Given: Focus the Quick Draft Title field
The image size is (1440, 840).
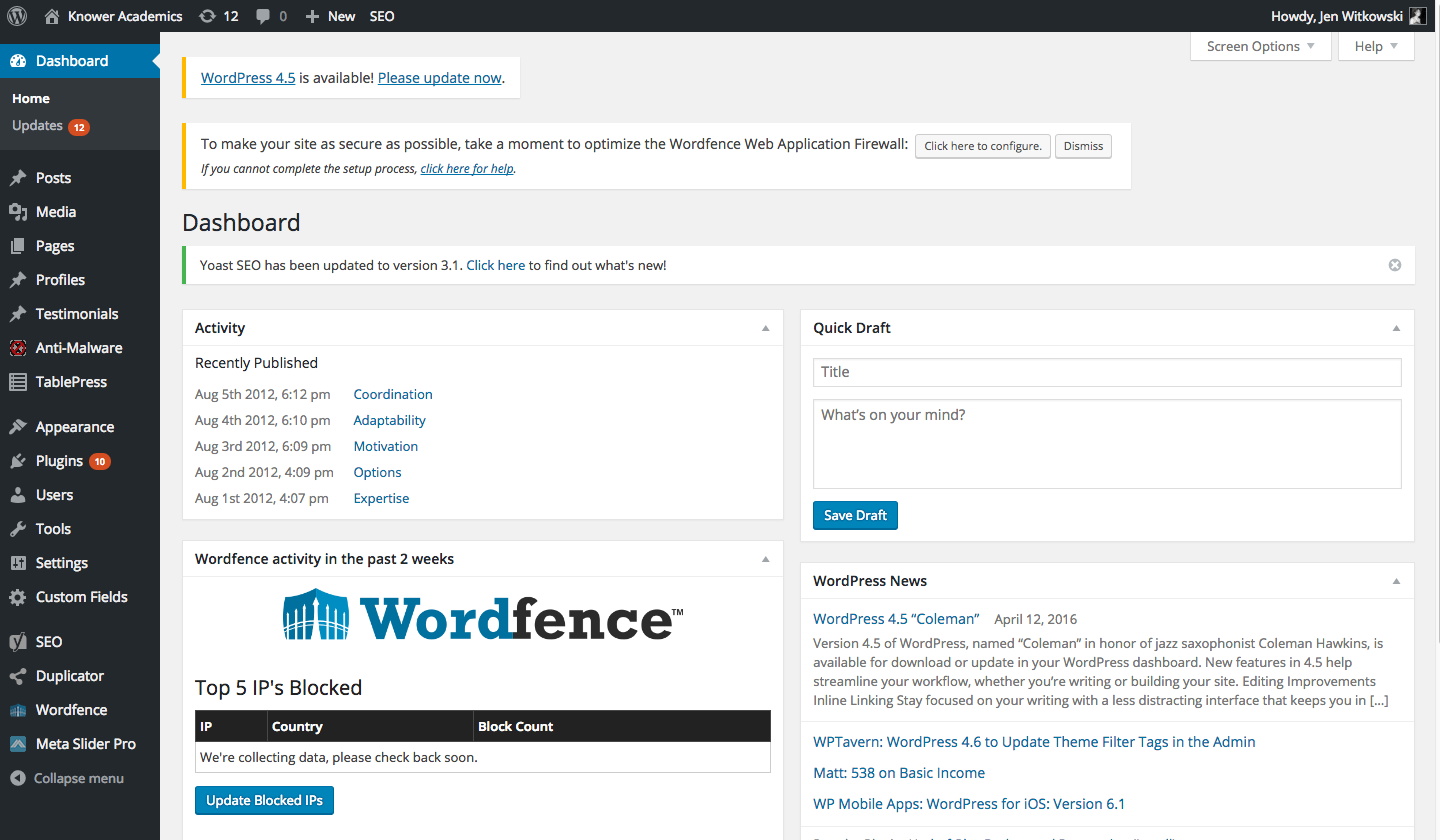Looking at the screenshot, I should pyautogui.click(x=1107, y=372).
